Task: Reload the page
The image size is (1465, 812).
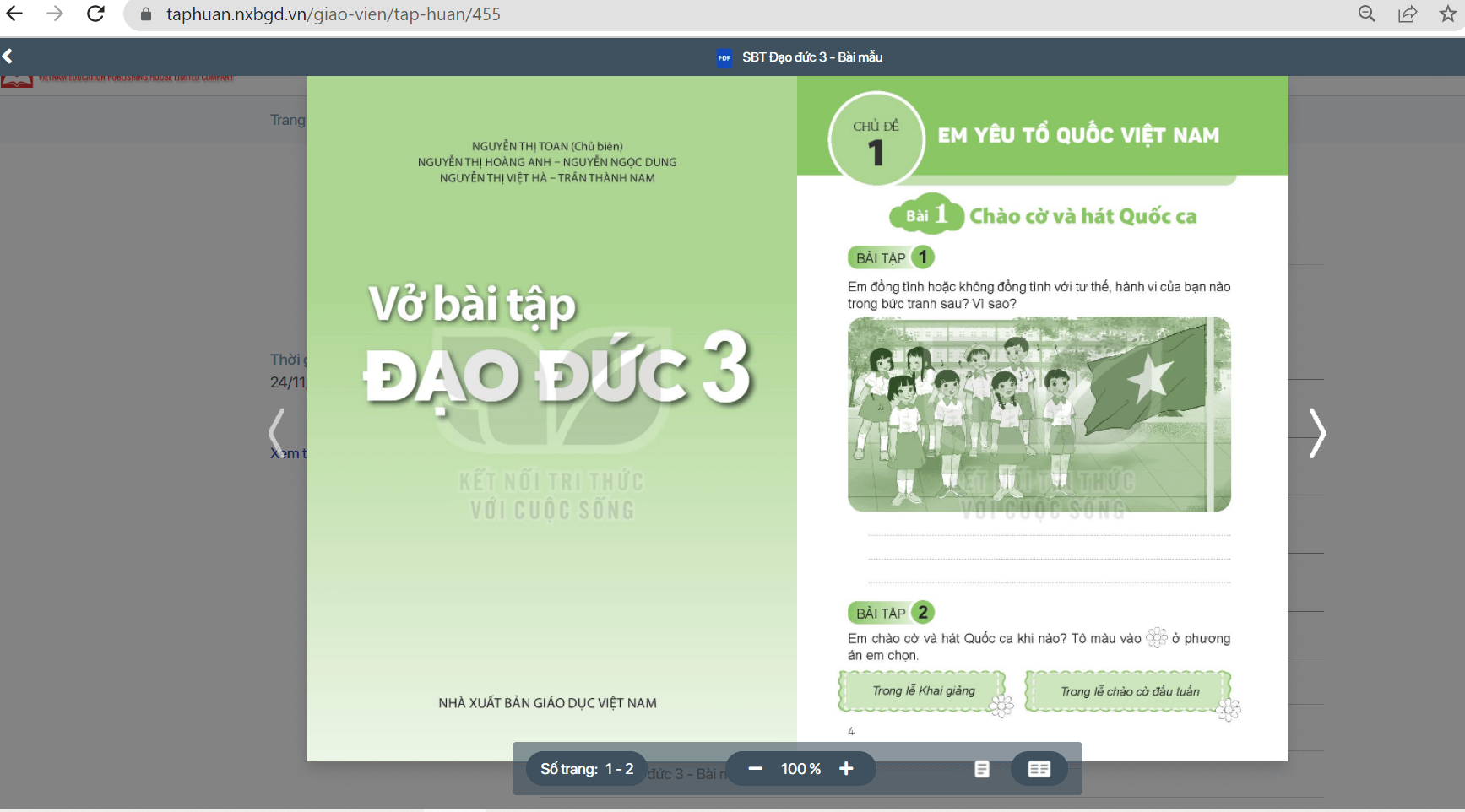Action: (x=95, y=14)
